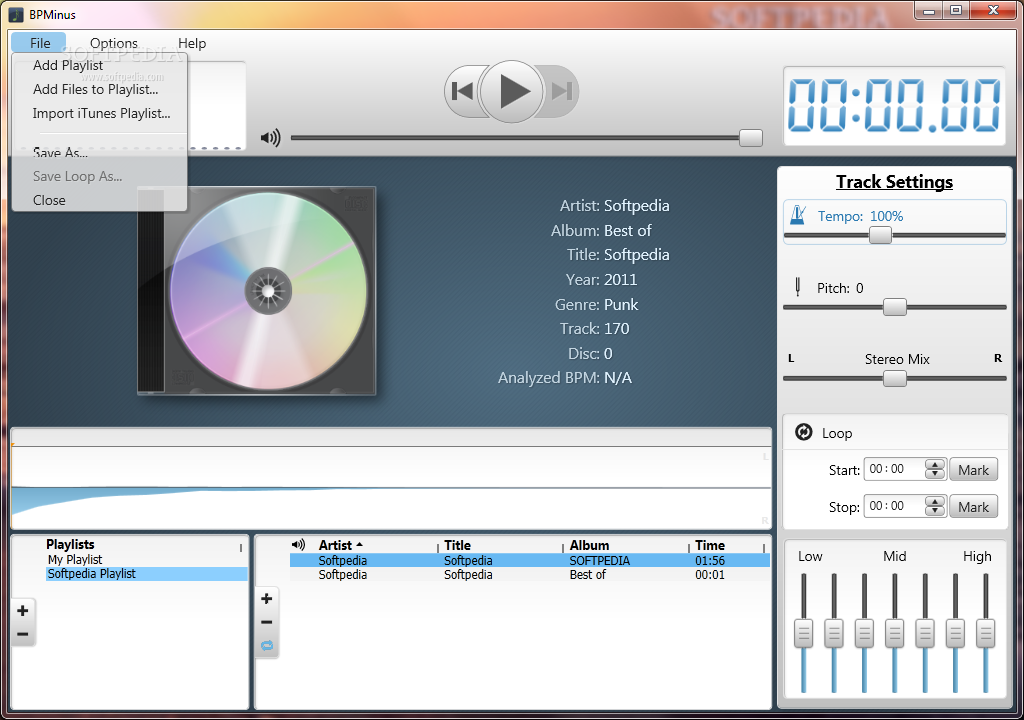Add a track with plus icon
The height and width of the screenshot is (720, 1024).
[x=266, y=598]
